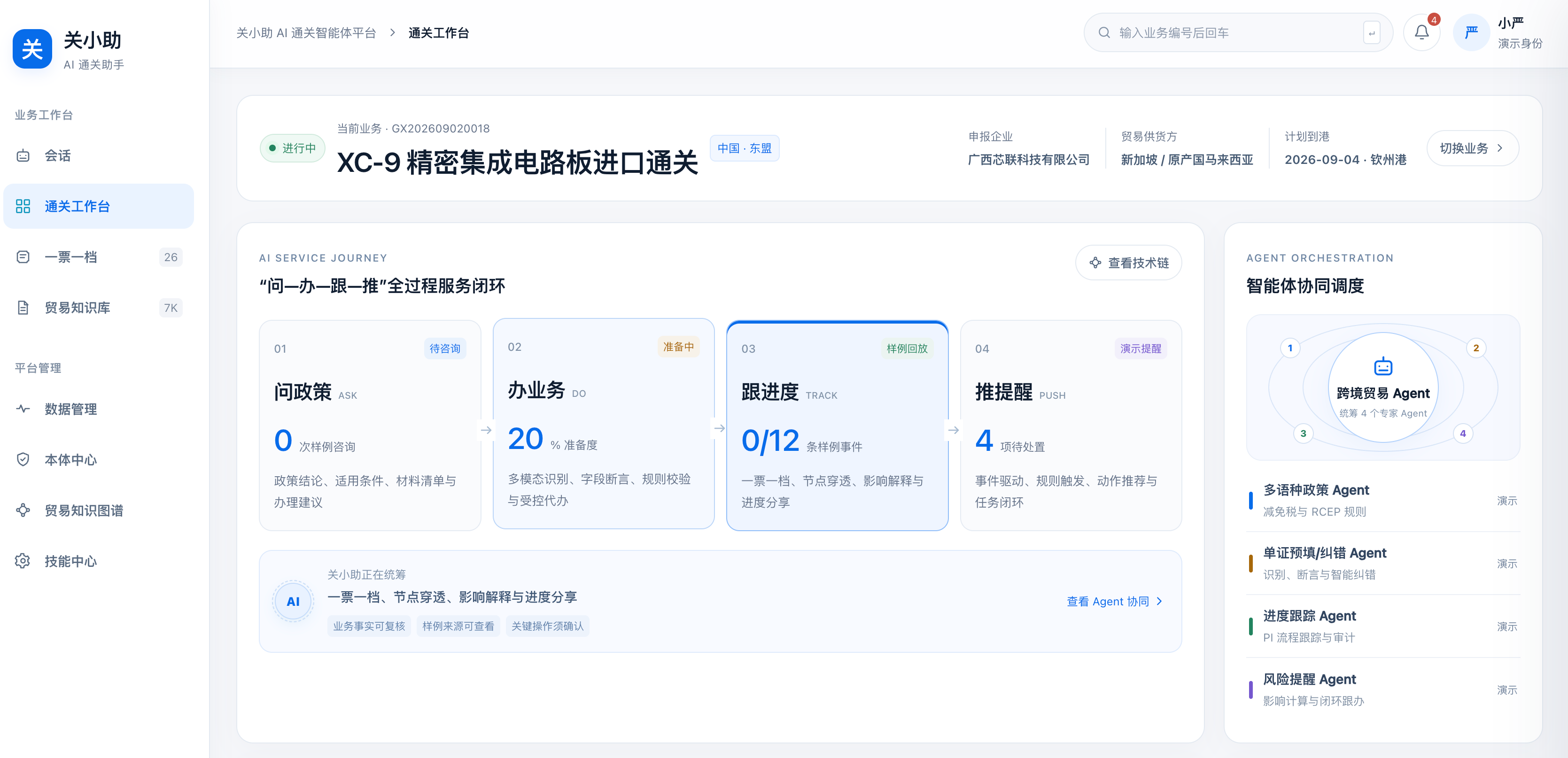Open the 技能中心 gear icon
This screenshot has height=758, width=1568.
pyautogui.click(x=23, y=561)
